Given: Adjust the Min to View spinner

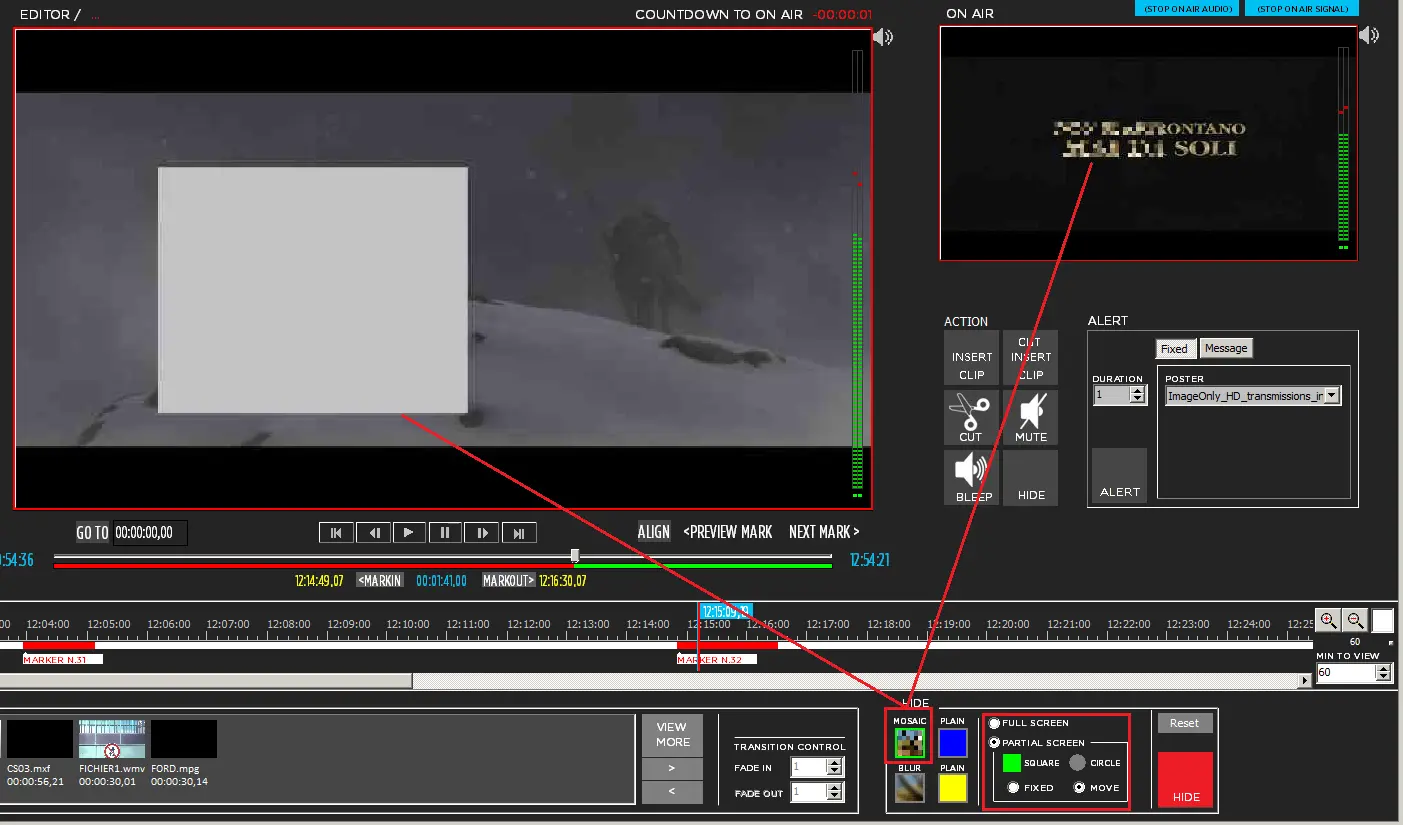Looking at the screenshot, I should [1383, 673].
